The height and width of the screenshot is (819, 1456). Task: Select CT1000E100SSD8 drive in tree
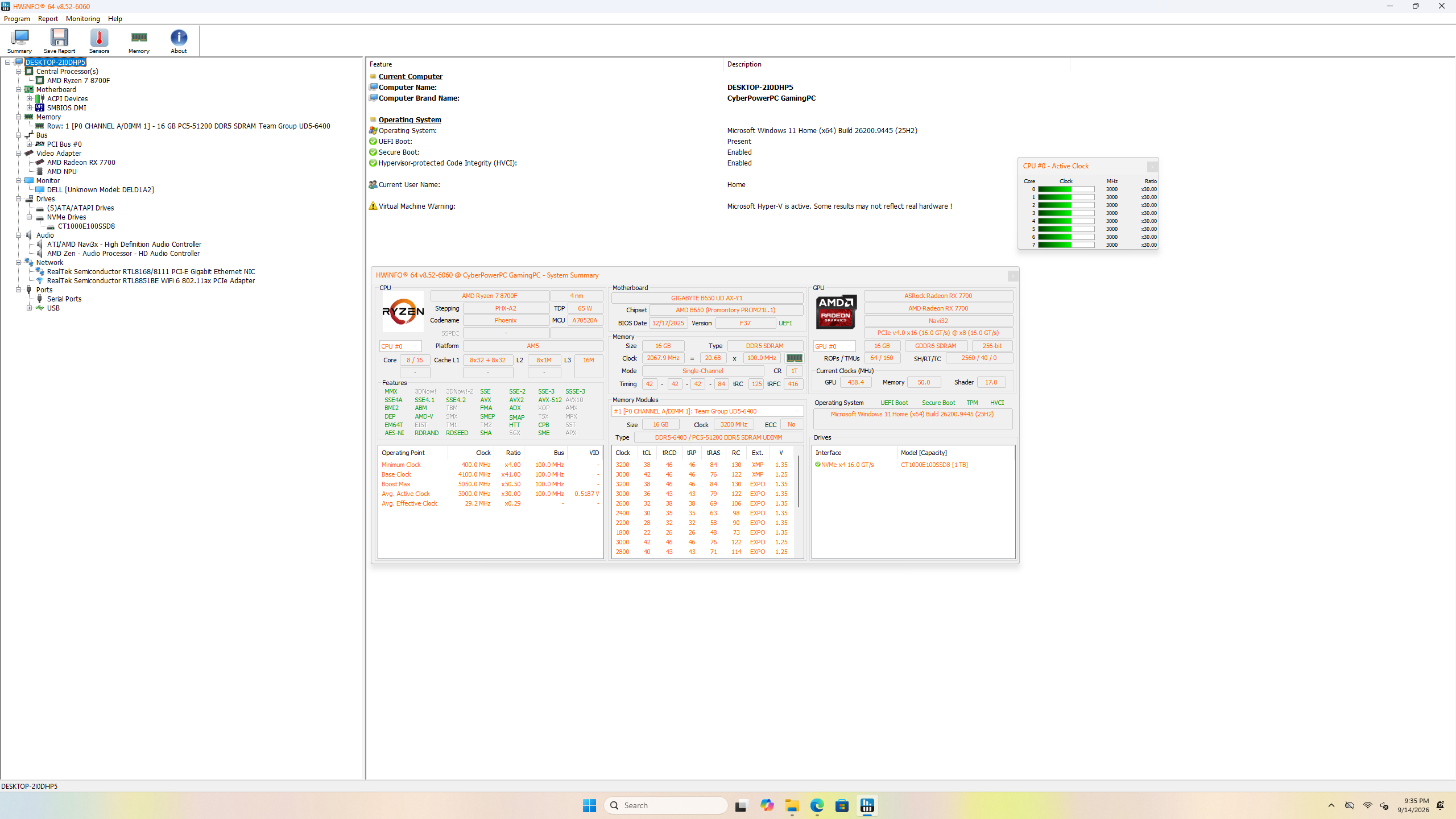pyautogui.click(x=86, y=226)
